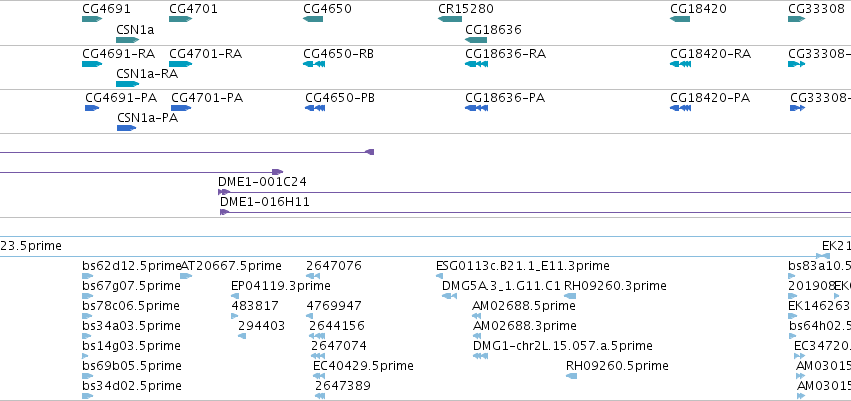Image resolution: width=851 pixels, height=401 pixels.
Task: Select the RH09260.5prime EST glyph
Action: tap(571, 375)
